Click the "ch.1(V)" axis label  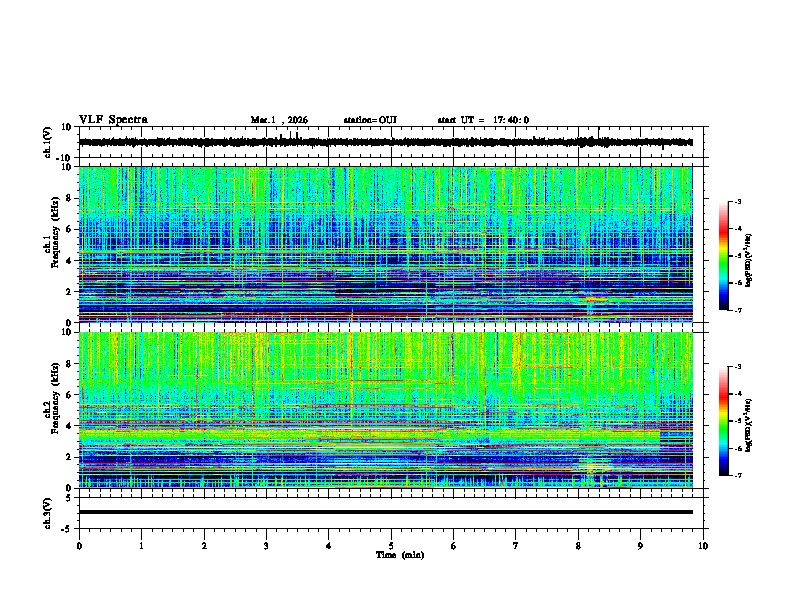[x=48, y=142]
